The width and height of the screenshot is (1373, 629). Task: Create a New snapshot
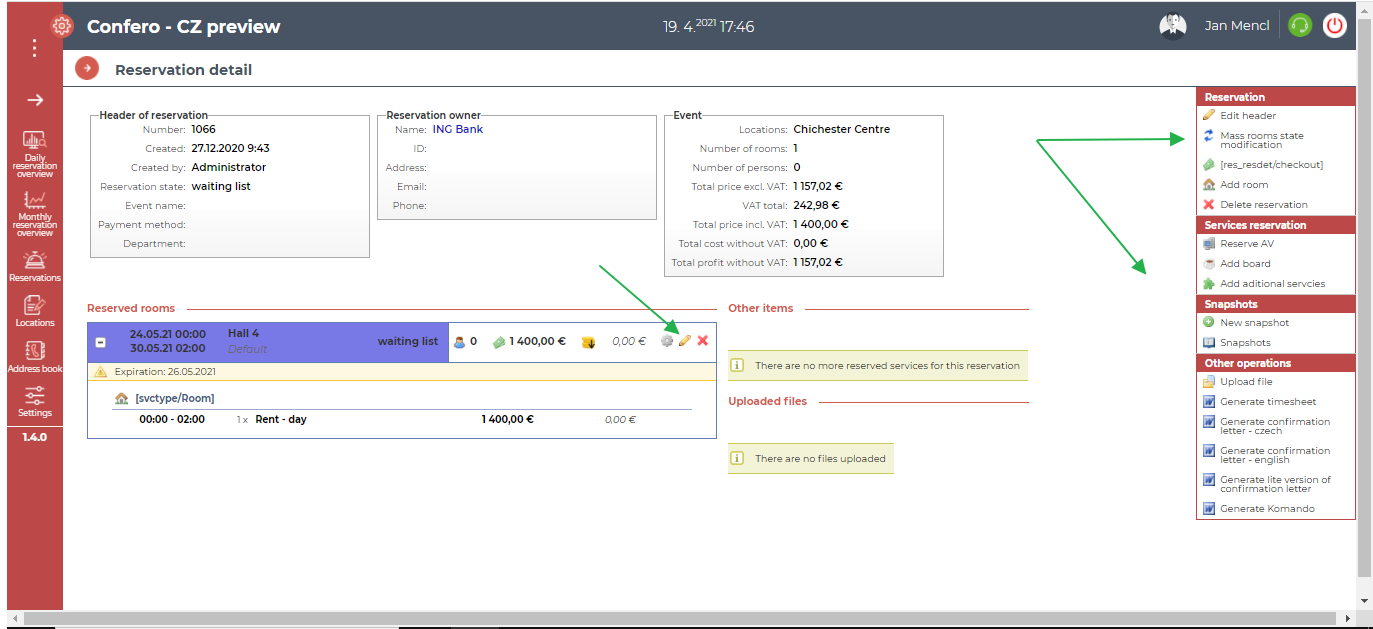pyautogui.click(x=1255, y=323)
